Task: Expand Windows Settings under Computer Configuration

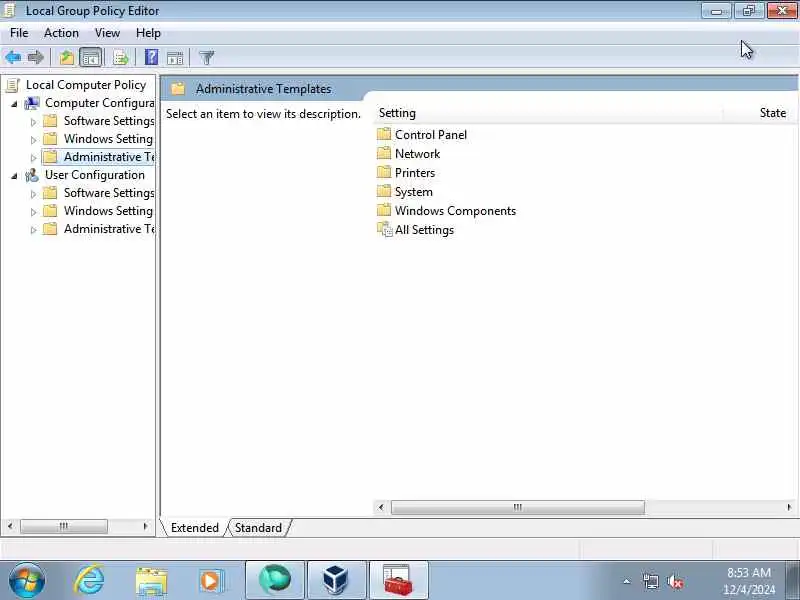Action: [x=34, y=140]
